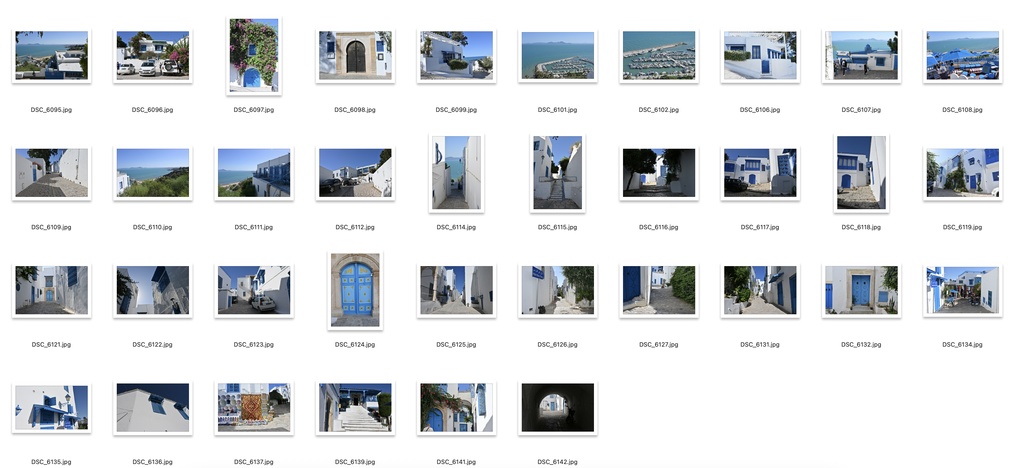1024x468 pixels.
Task: Choose the DSC_6101.jpg marina thumbnail
Action: point(558,55)
